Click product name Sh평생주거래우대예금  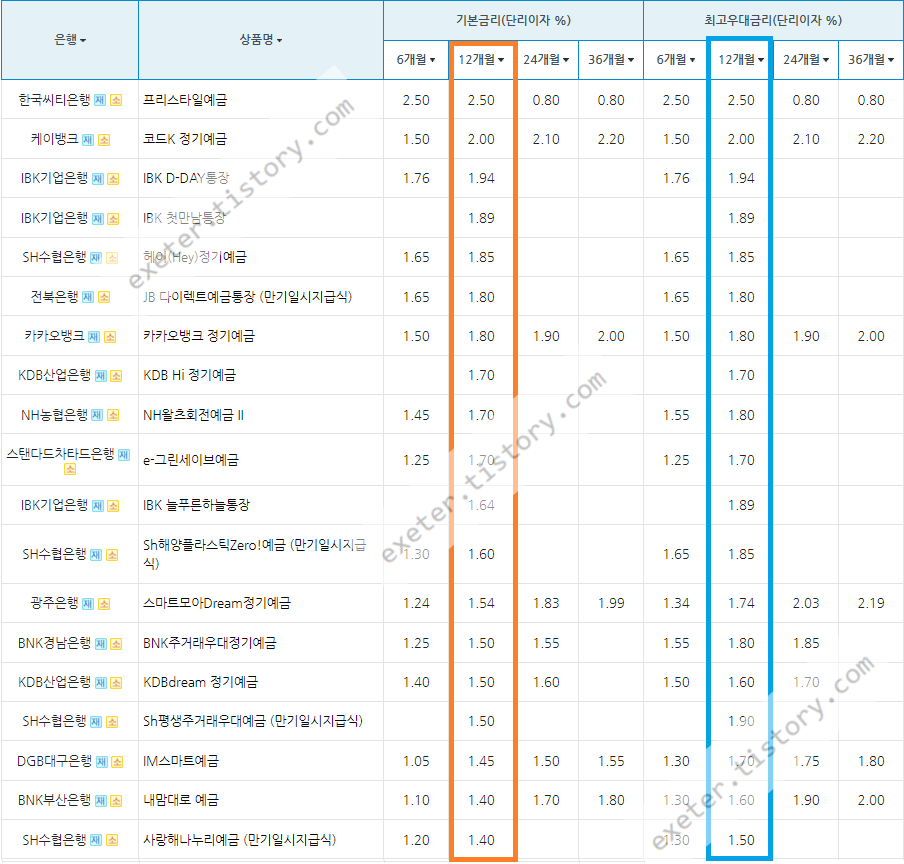pos(205,721)
